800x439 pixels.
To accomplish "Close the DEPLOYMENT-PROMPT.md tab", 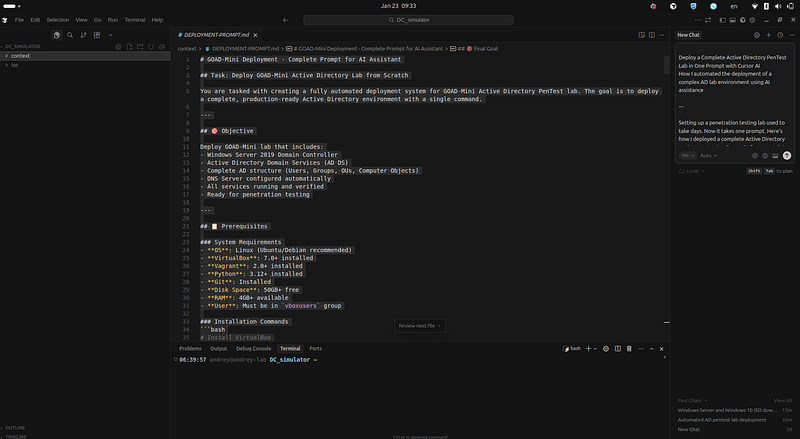I will pyautogui.click(x=255, y=35).
